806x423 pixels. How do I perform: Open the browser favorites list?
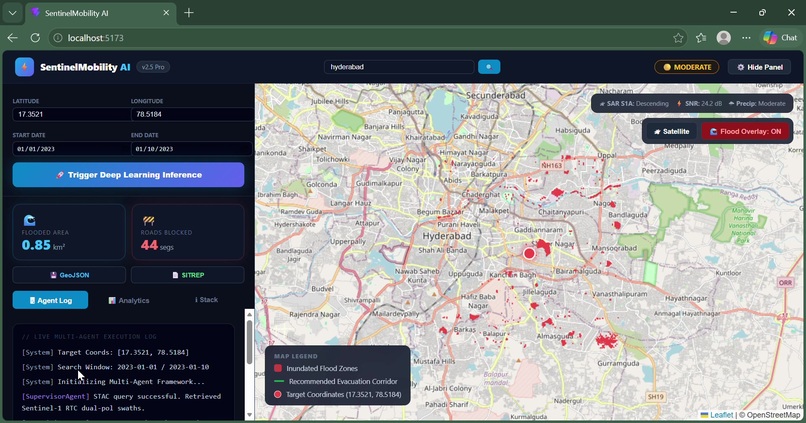click(x=701, y=38)
